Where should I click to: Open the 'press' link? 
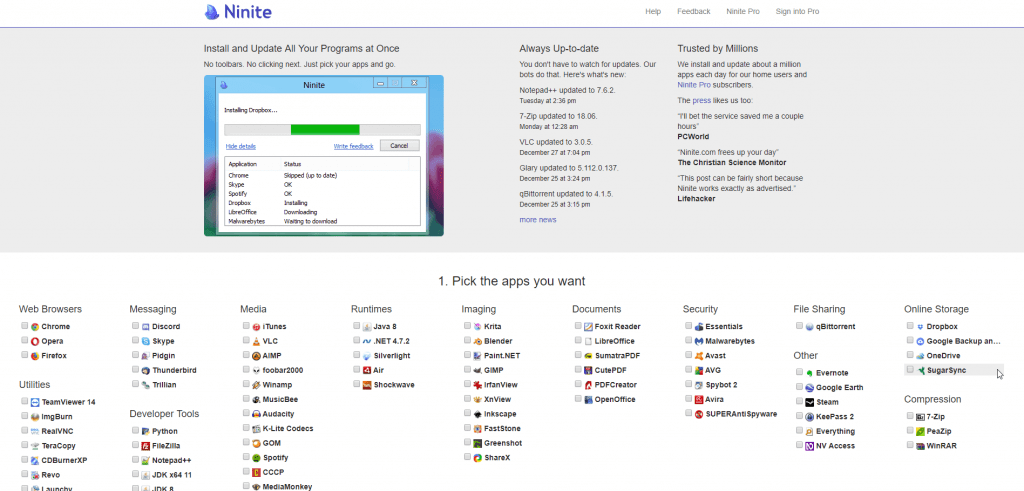(702, 101)
